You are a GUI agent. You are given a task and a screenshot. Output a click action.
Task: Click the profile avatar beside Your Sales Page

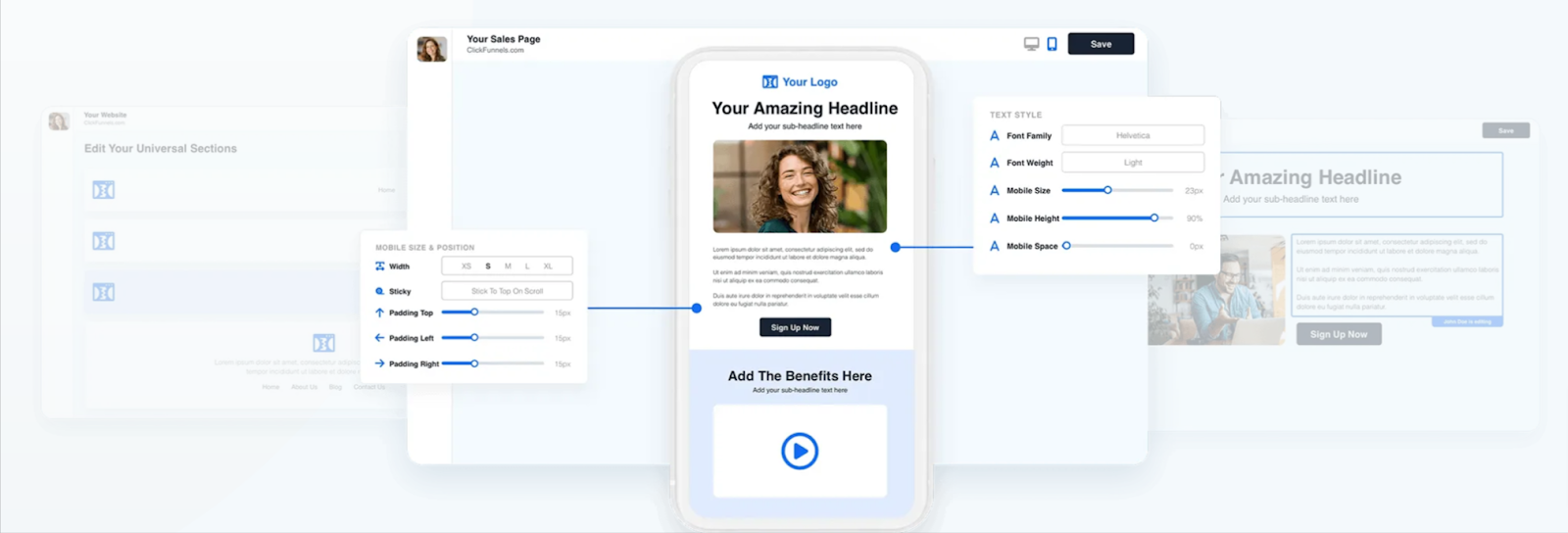click(x=431, y=49)
